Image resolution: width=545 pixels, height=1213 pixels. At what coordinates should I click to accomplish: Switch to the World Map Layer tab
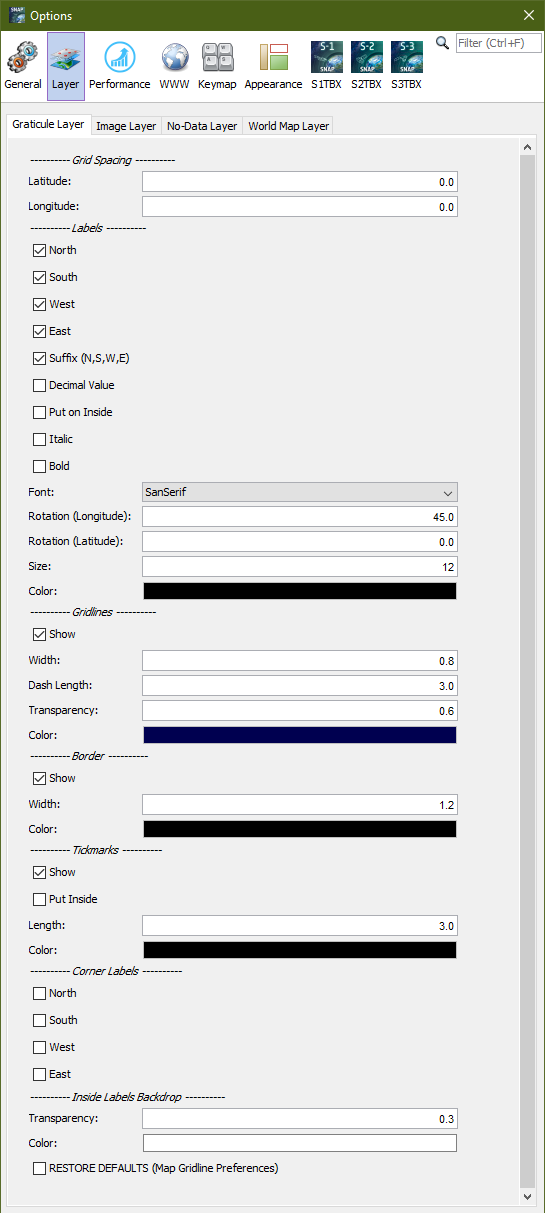tap(288, 126)
